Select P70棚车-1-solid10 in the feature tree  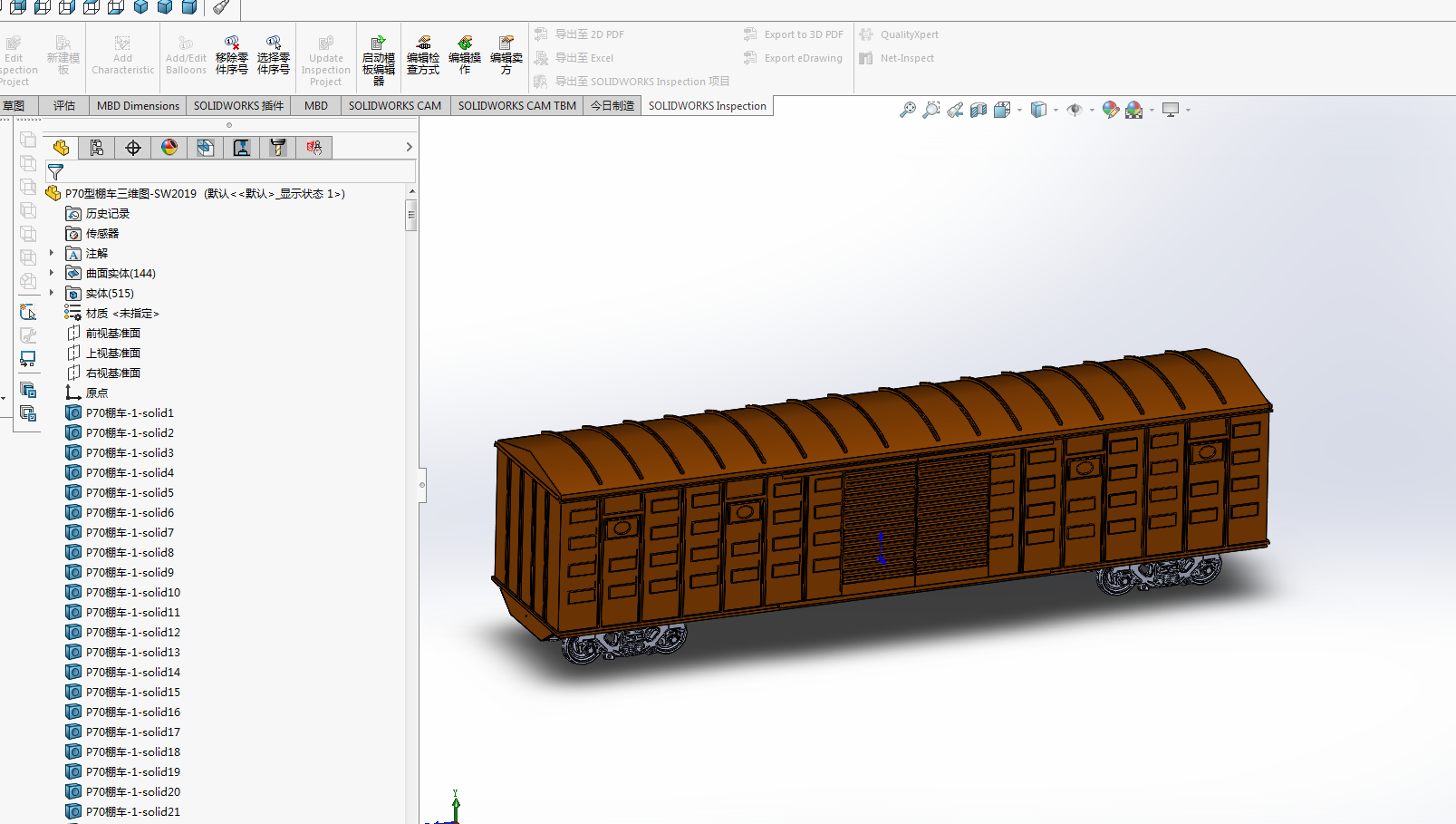click(132, 593)
